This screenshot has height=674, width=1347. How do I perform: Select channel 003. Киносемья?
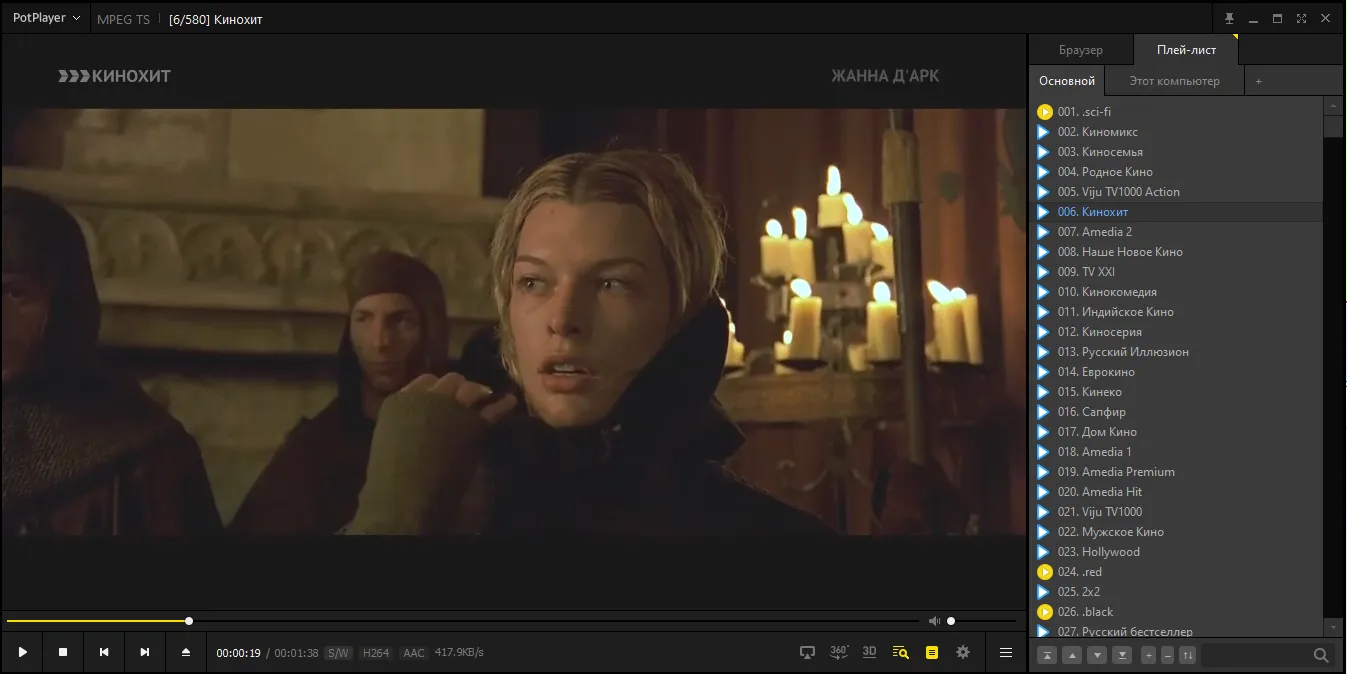pyautogui.click(x=1176, y=152)
